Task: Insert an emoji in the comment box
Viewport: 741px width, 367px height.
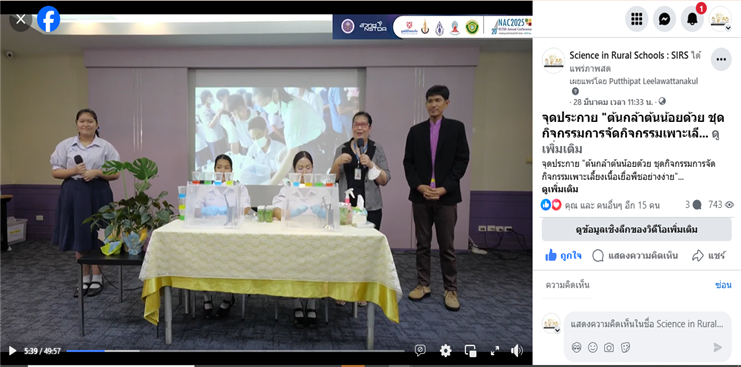Action: (593, 347)
